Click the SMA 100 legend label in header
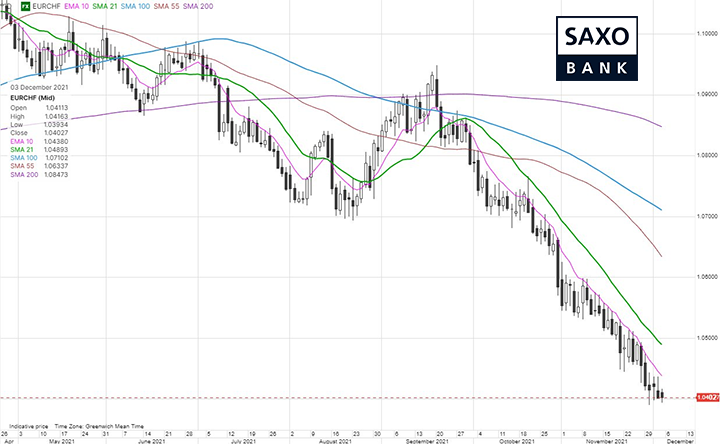 135,6
